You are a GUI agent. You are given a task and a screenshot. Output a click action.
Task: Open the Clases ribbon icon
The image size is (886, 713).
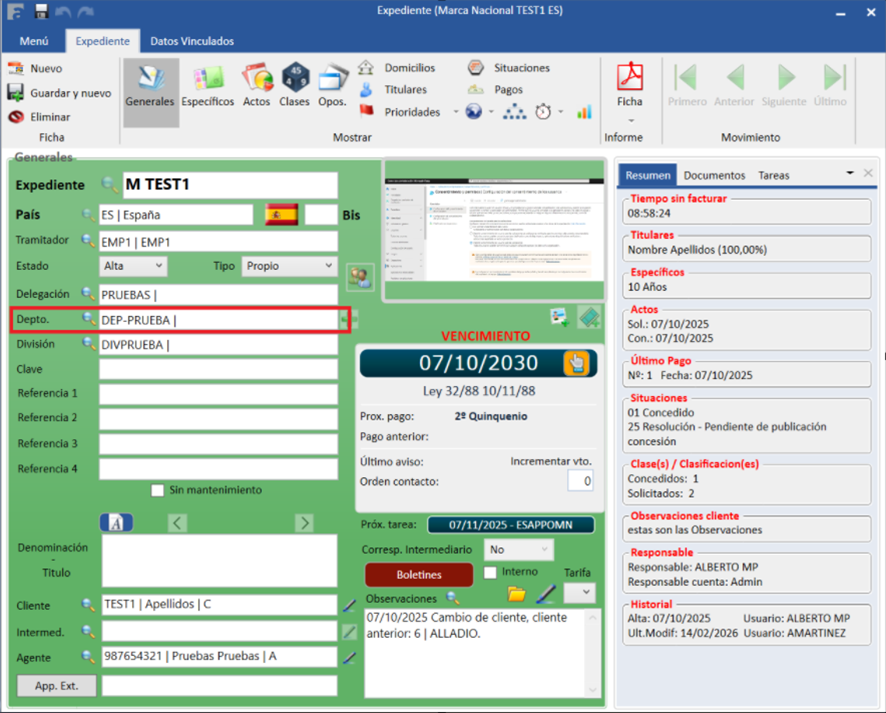tap(294, 86)
